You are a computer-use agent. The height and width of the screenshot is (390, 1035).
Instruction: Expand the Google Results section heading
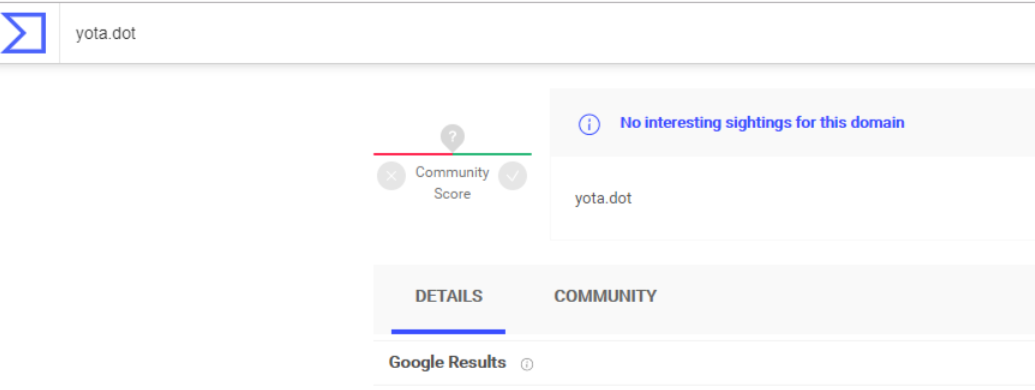(x=448, y=362)
